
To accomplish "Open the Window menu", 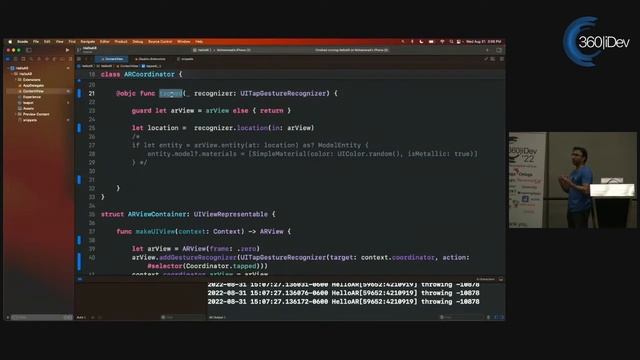I will point(184,42).
